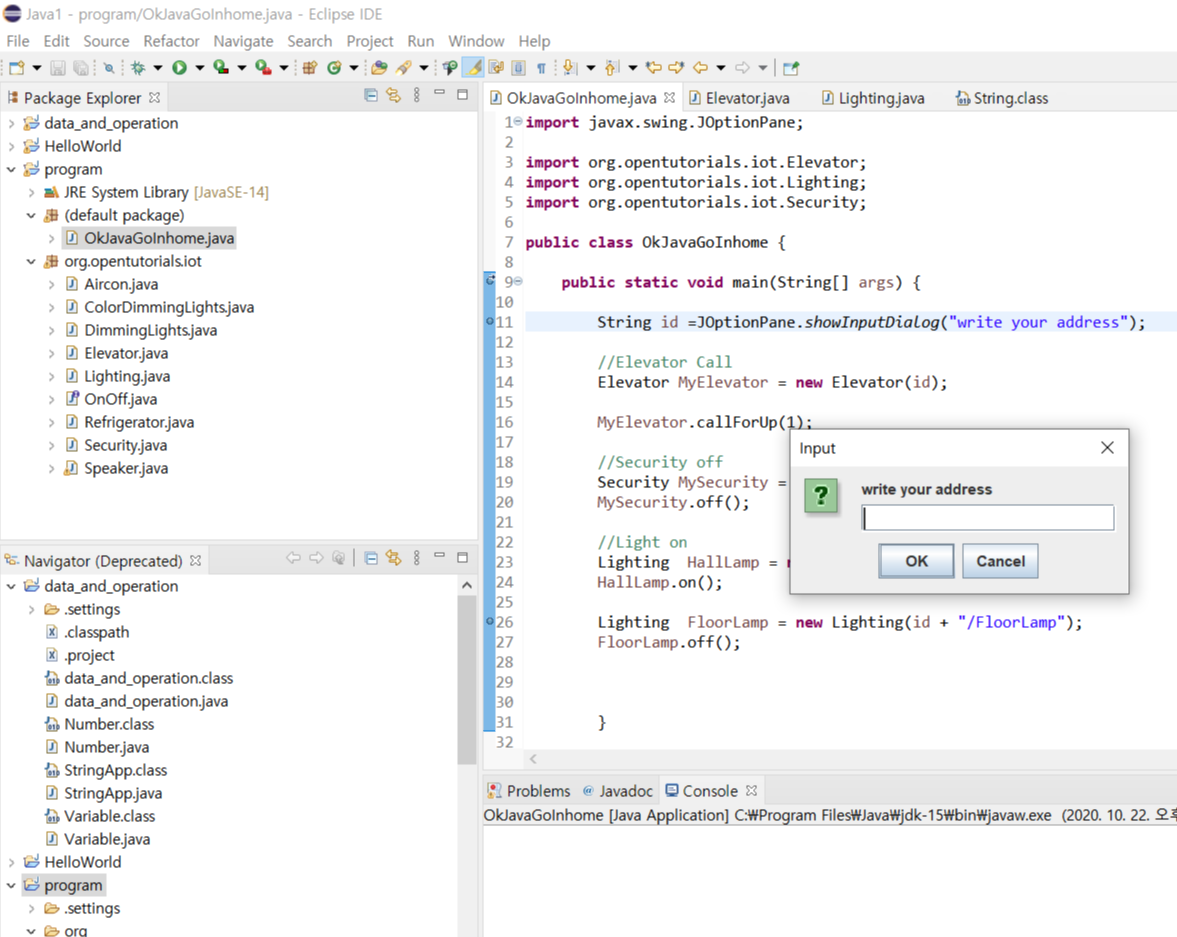The height and width of the screenshot is (937, 1177).
Task: Click the New file toolbar icon
Action: click(17, 68)
